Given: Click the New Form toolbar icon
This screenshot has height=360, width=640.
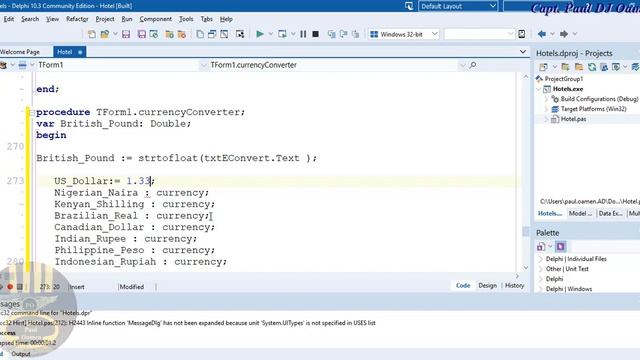Looking at the screenshot, I should (x=240, y=34).
